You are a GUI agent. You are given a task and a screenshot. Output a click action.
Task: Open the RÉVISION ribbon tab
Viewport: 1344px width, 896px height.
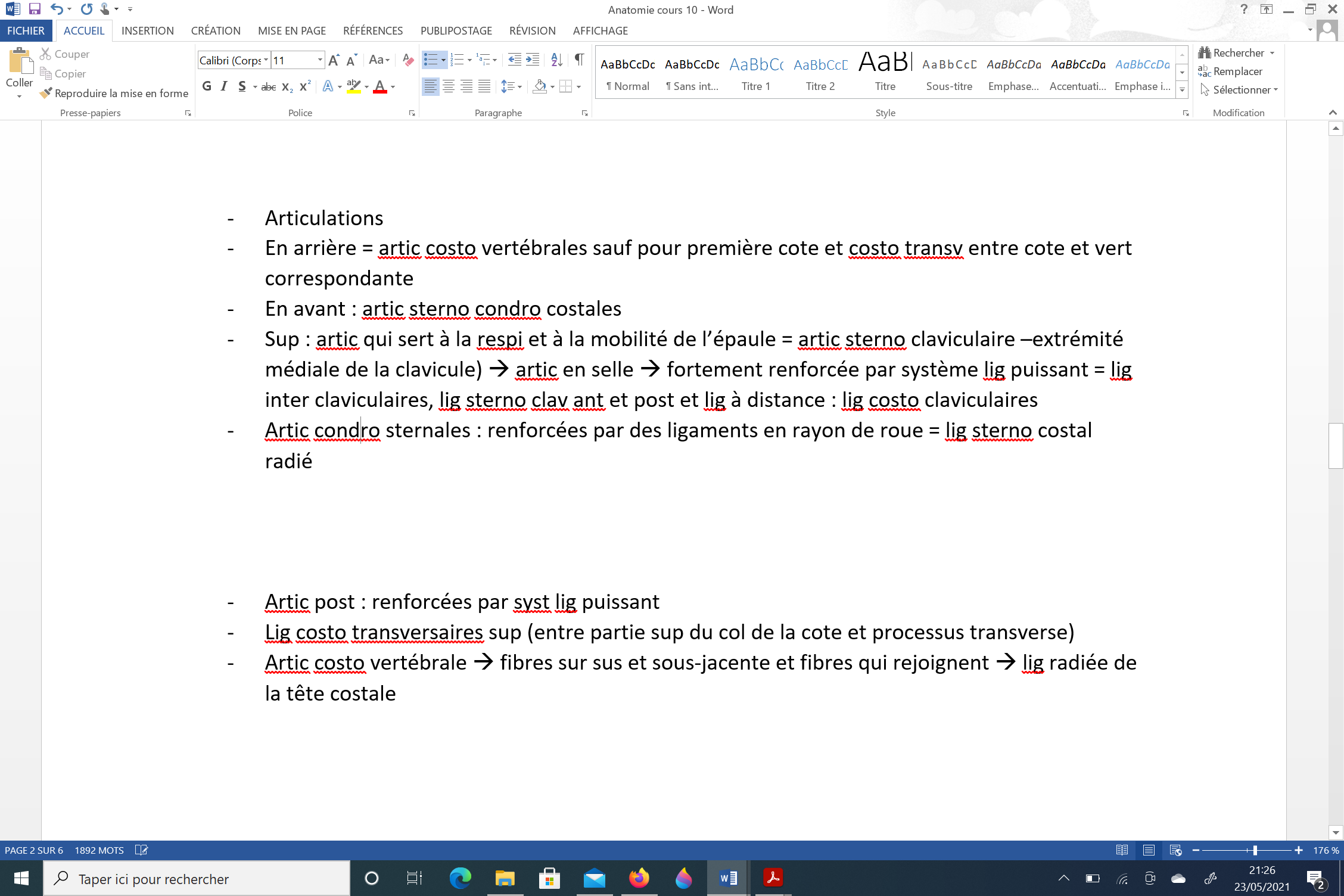tap(532, 30)
